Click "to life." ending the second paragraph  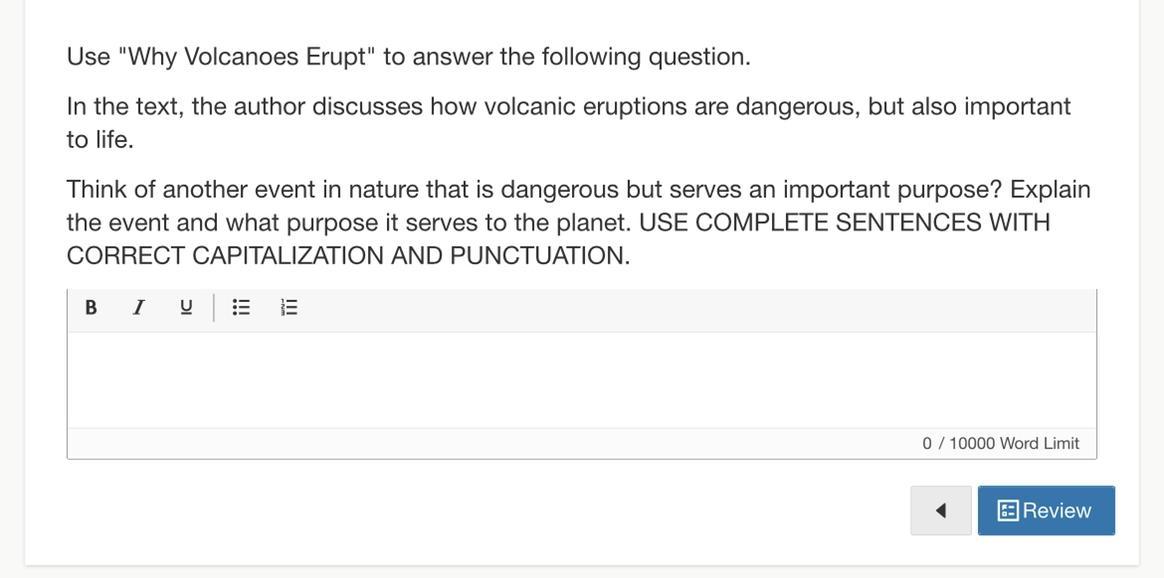click(100, 139)
